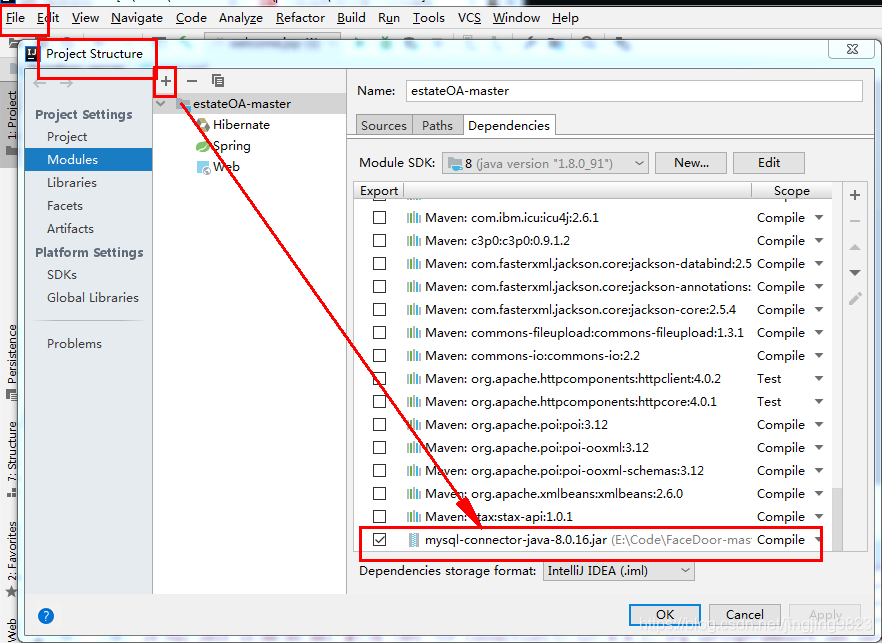This screenshot has height=643, width=882.
Task: Toggle export for com.ibm.icu:icu4j
Action: (380, 218)
